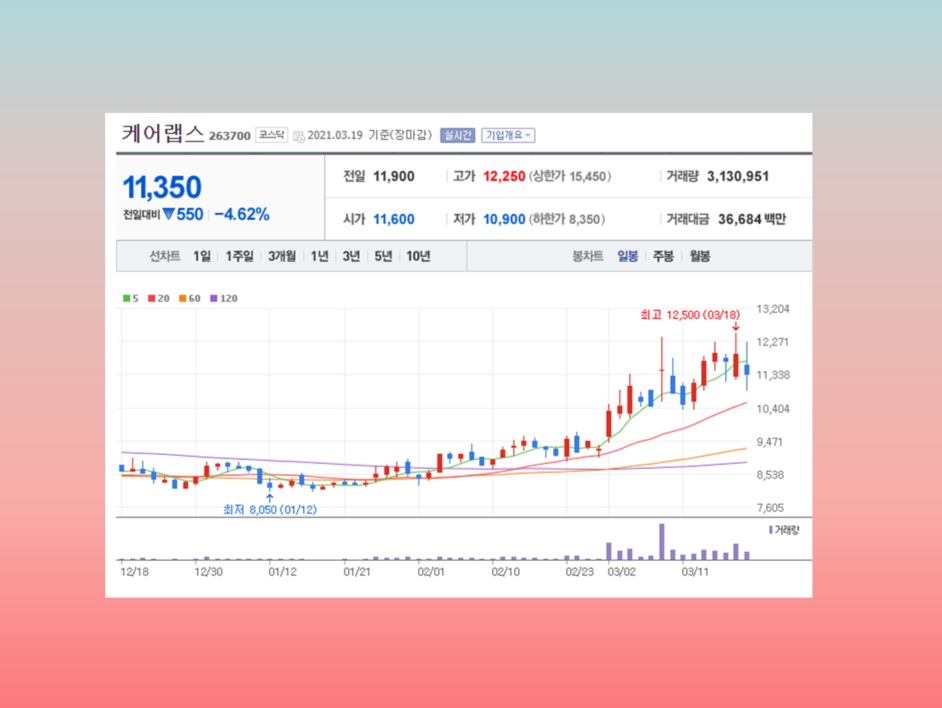Click the 케어랩스 stock name
942x708 pixels.
click(x=163, y=133)
